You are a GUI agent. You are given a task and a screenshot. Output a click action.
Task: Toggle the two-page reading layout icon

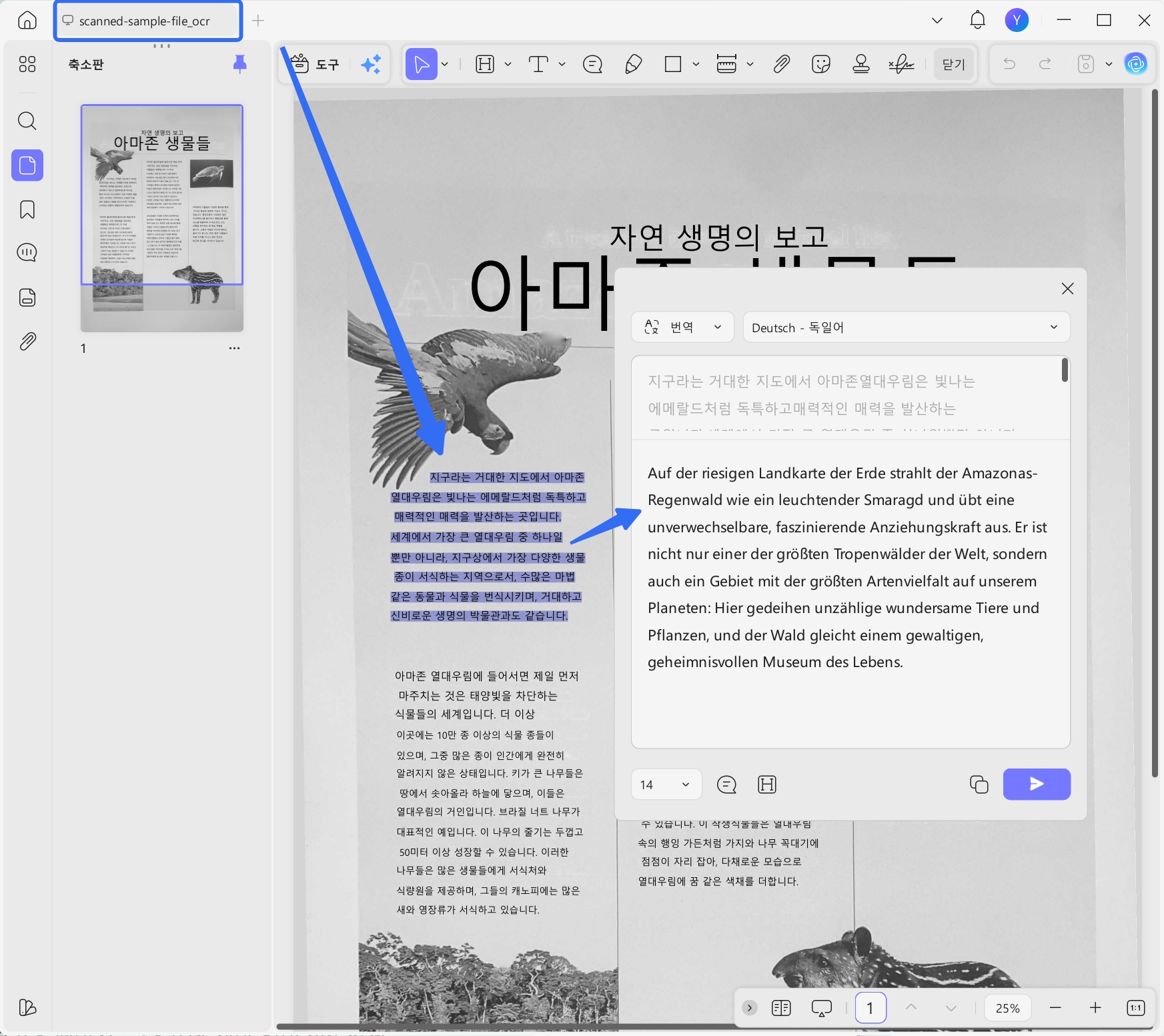pyautogui.click(x=781, y=1007)
